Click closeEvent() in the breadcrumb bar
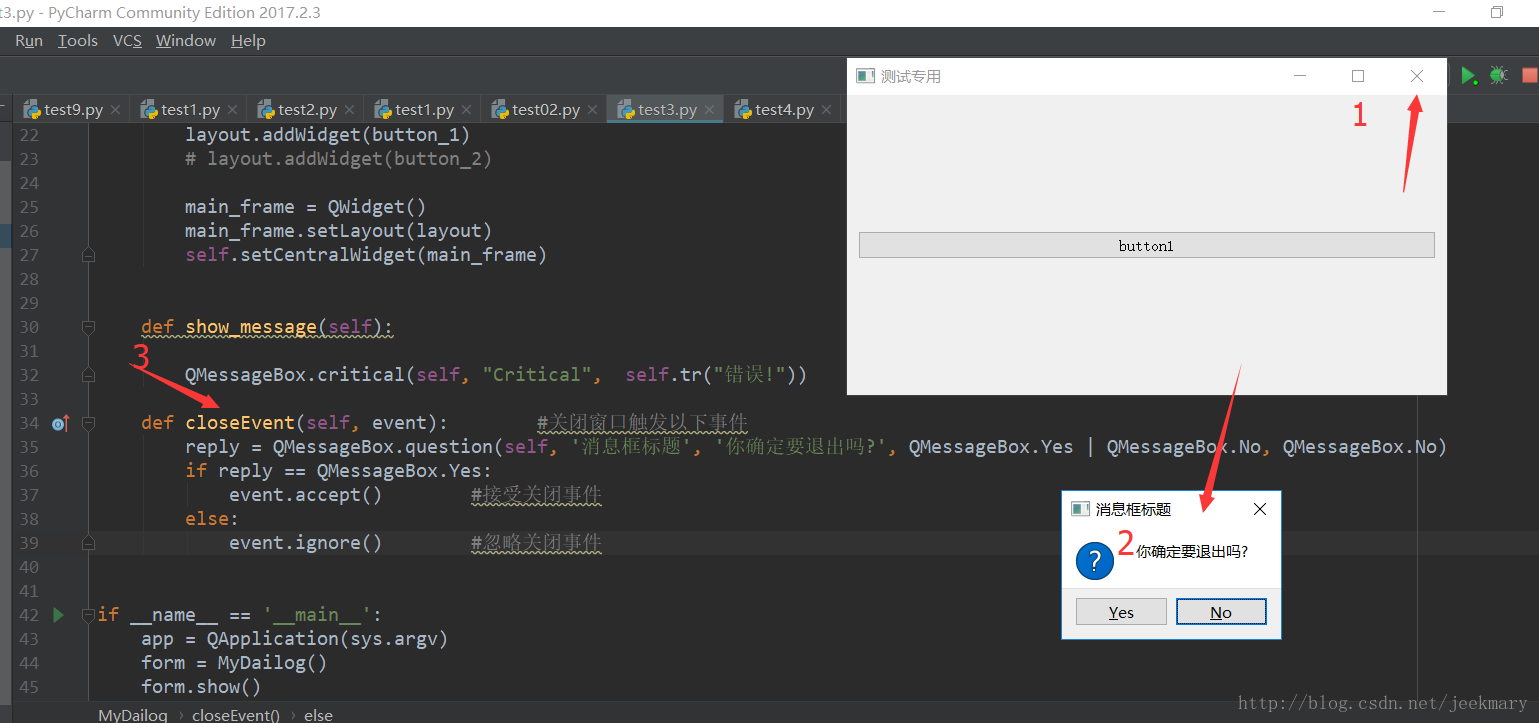 point(236,715)
